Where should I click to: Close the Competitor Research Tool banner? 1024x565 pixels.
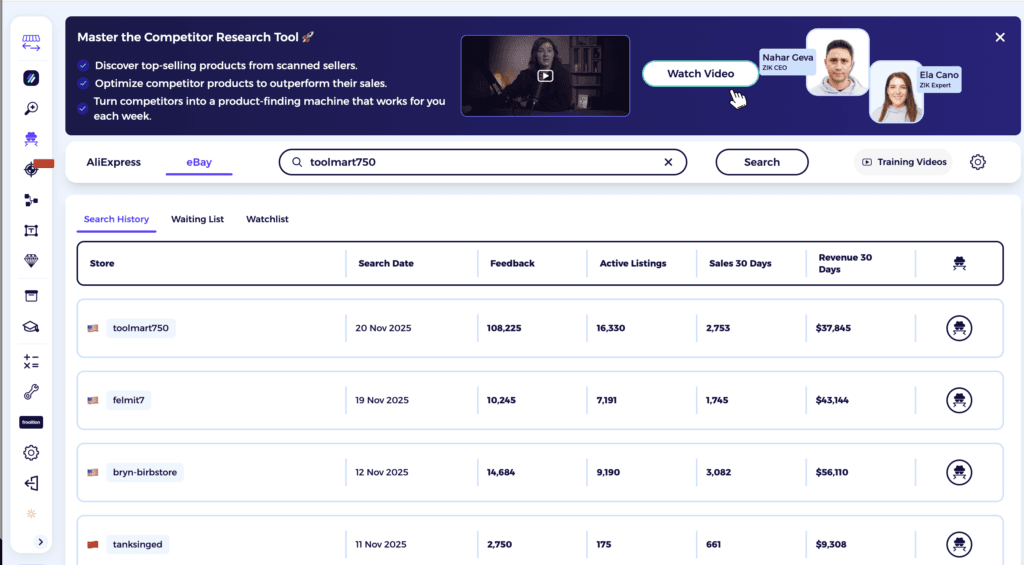(1000, 37)
